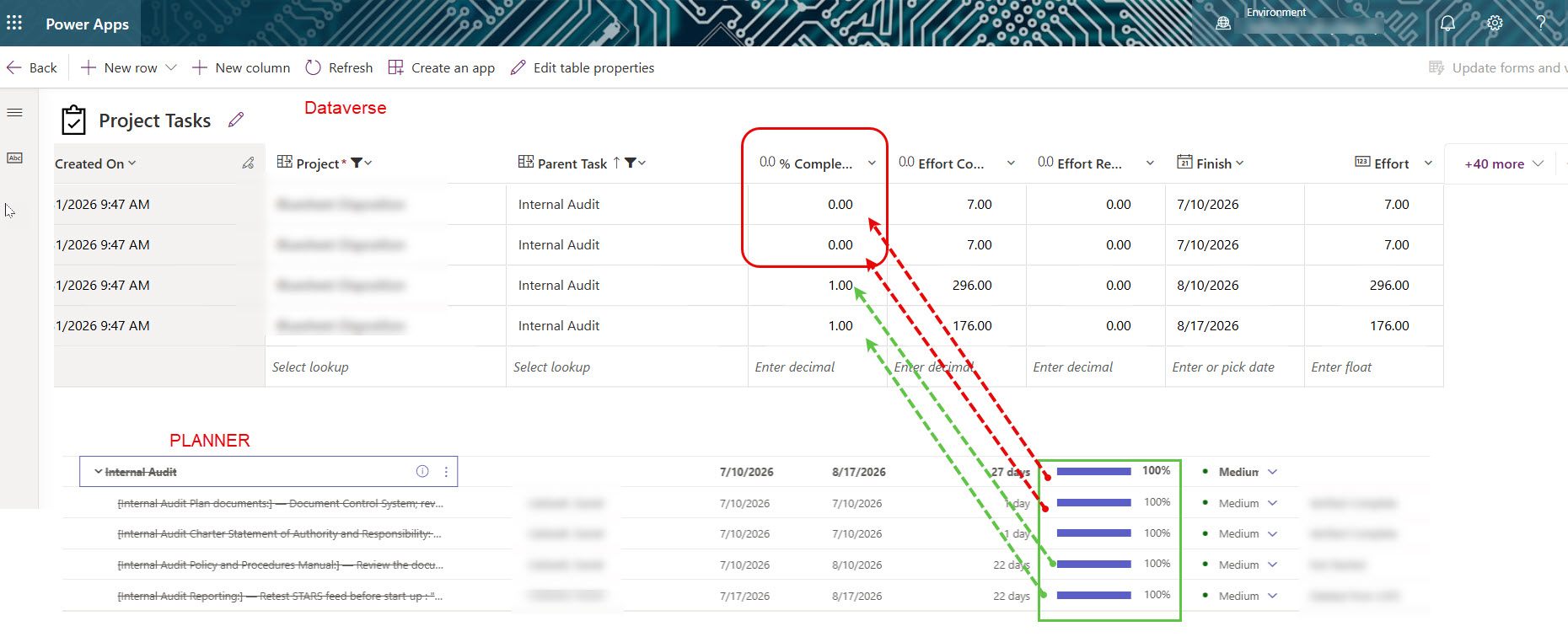This screenshot has height=637, width=1568.
Task: Go Back to the previous page
Action: pyautogui.click(x=32, y=67)
